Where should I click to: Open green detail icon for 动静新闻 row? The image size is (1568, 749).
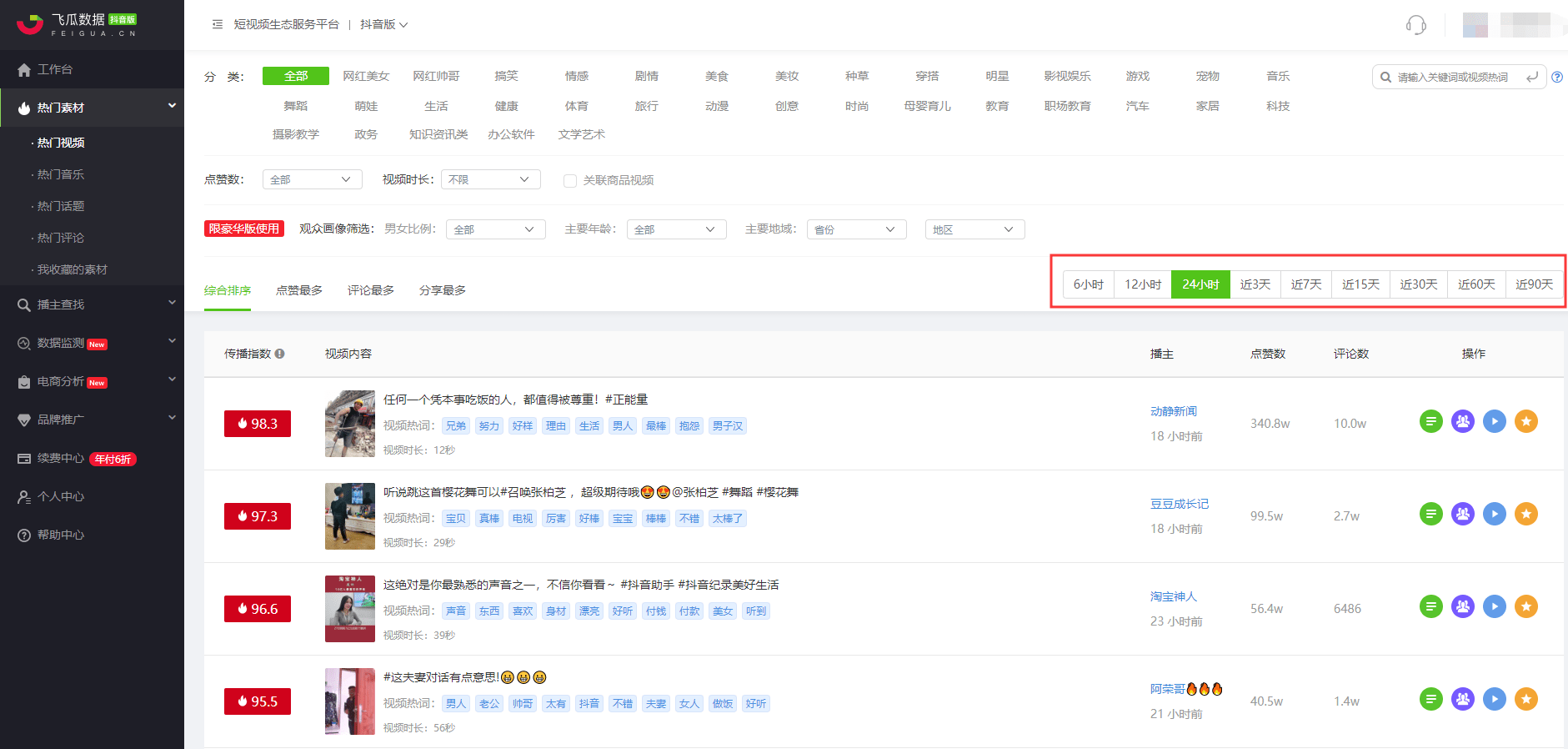pos(1431,421)
